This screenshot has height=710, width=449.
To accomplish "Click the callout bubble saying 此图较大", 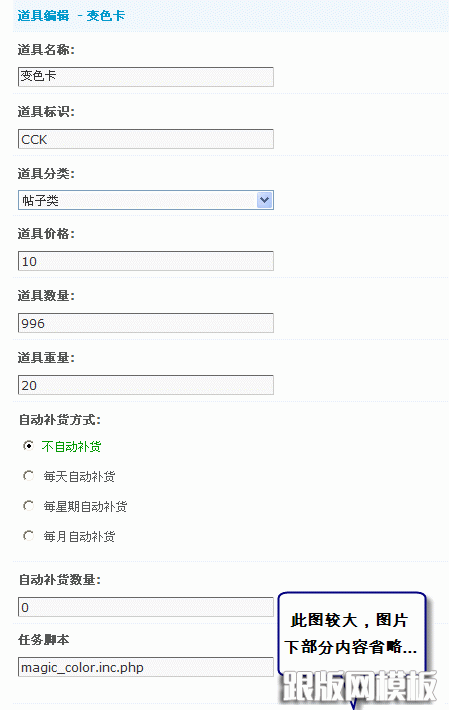I will (352, 633).
